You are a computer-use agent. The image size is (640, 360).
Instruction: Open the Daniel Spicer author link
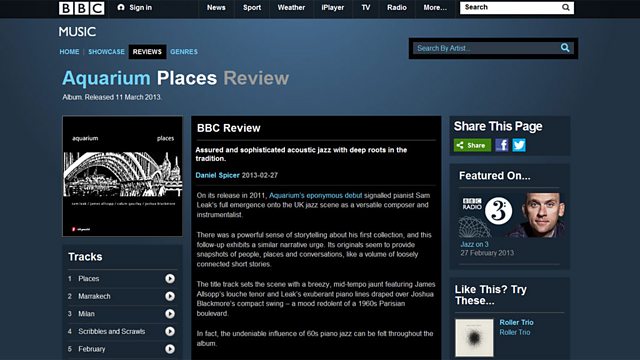coord(218,175)
